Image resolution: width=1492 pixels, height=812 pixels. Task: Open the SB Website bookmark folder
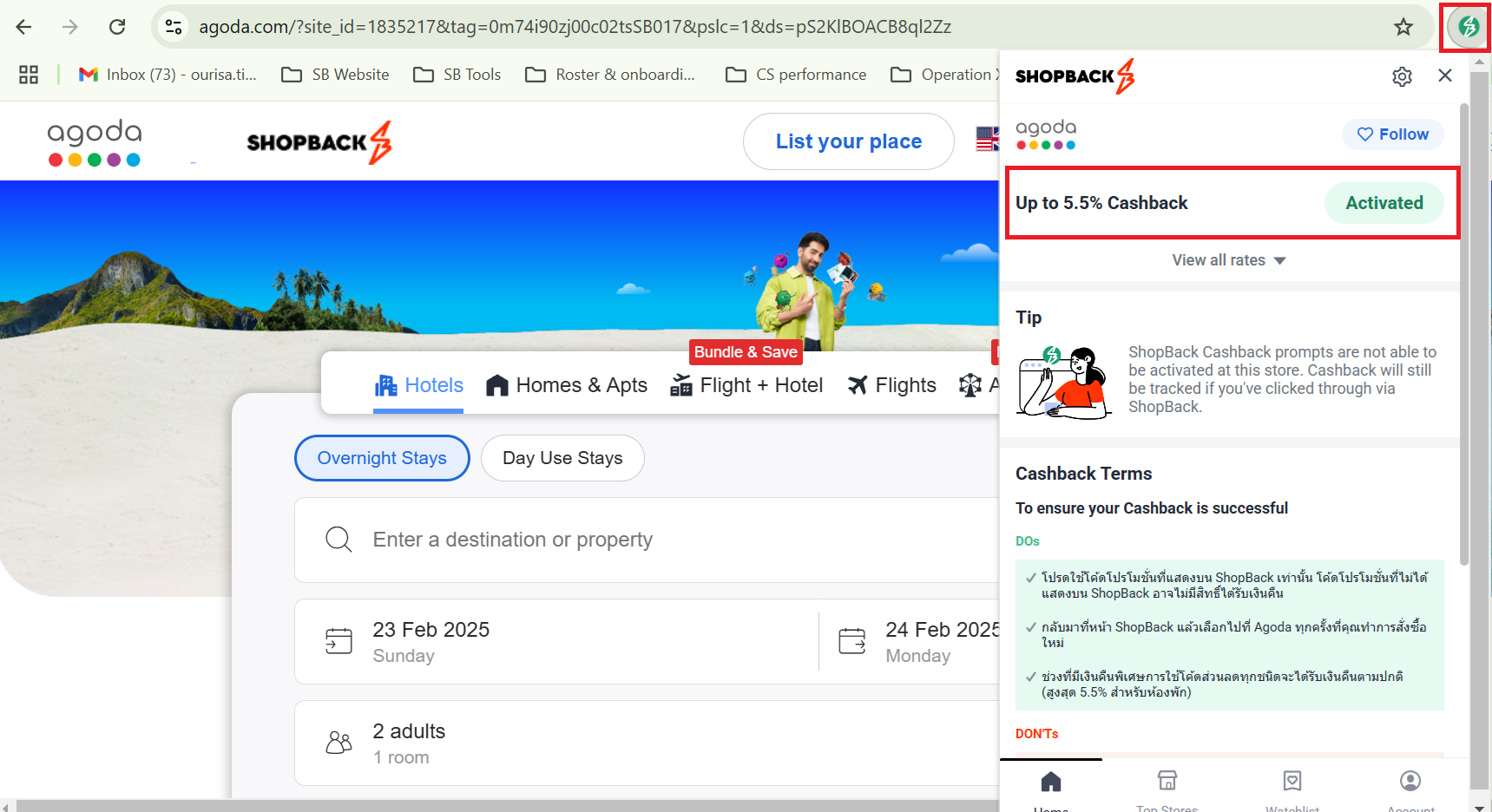pyautogui.click(x=336, y=75)
